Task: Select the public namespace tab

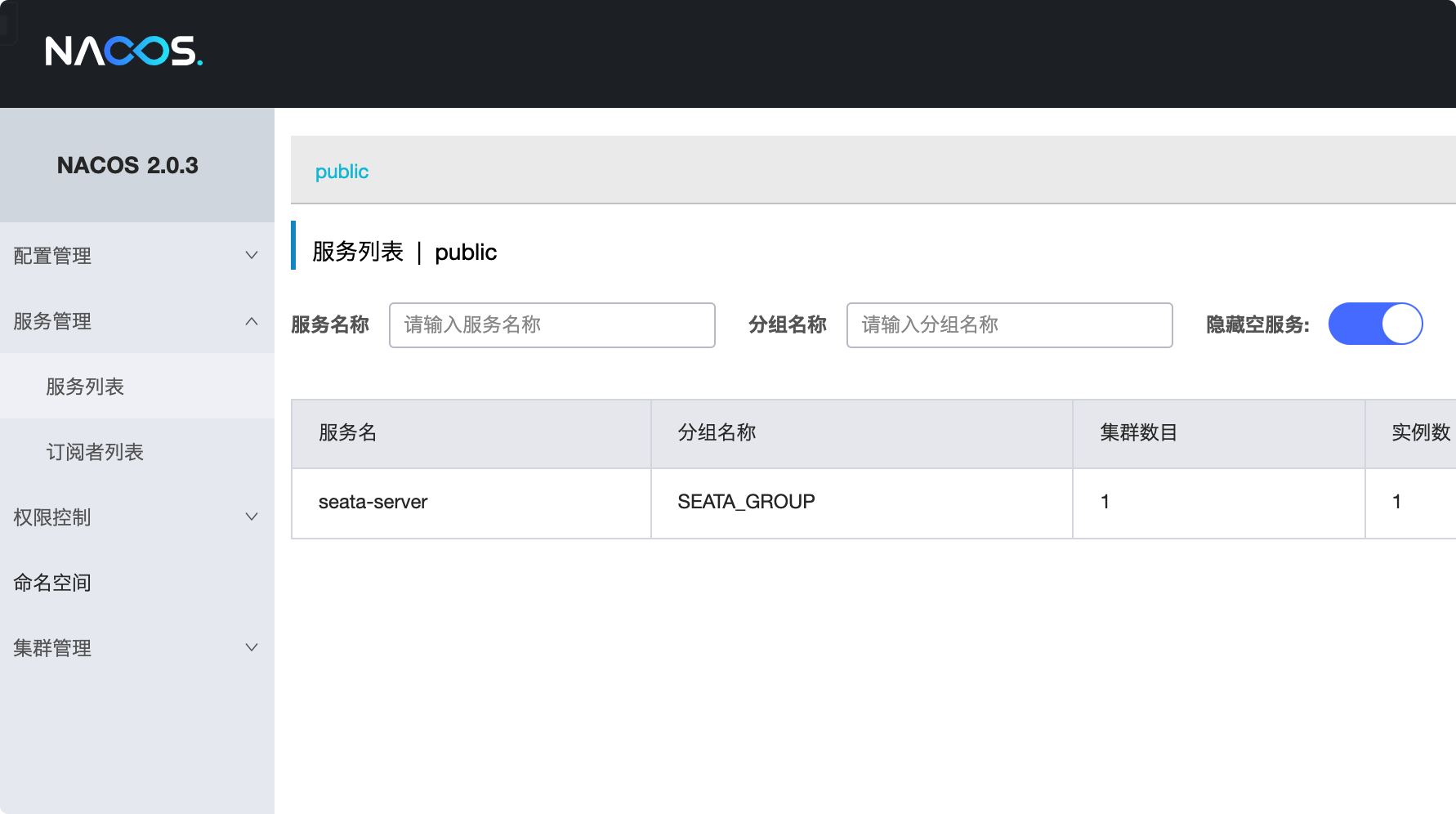Action: [x=342, y=172]
